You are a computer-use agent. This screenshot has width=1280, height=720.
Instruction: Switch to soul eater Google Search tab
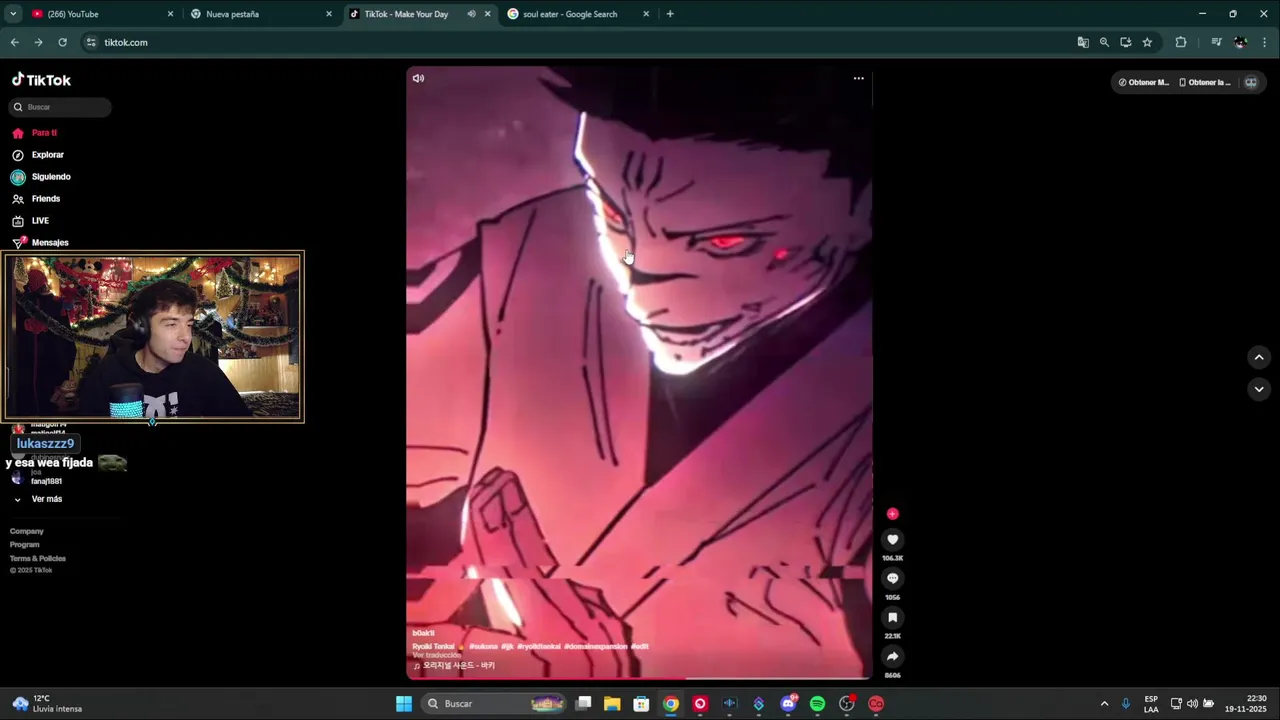[x=579, y=14]
